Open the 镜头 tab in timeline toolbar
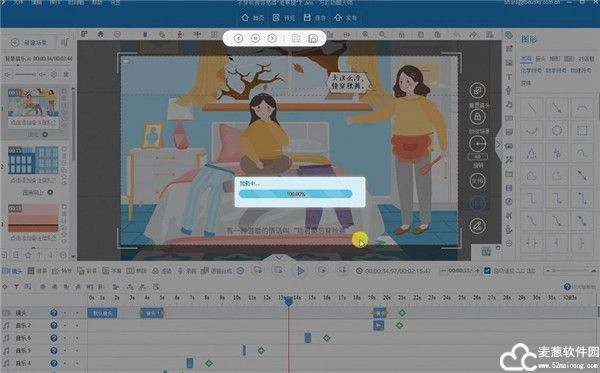Screen dimensions: 600x373 coord(13,271)
